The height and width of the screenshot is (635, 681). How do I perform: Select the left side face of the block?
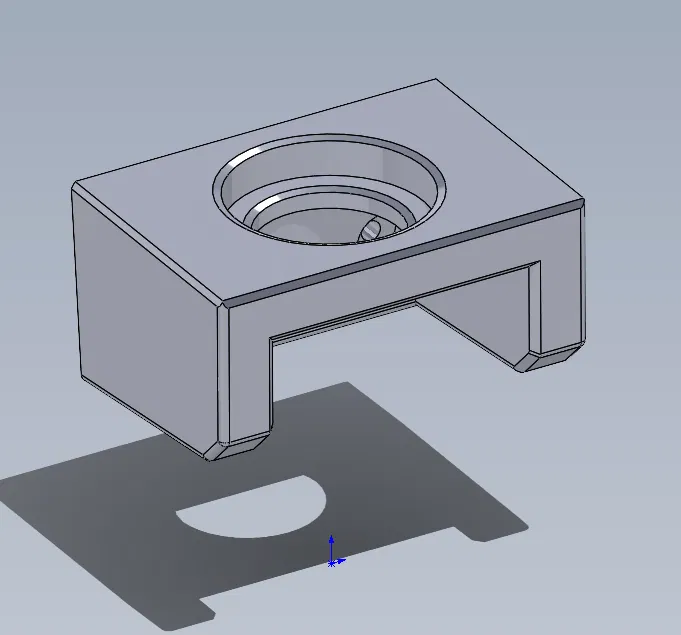click(148, 317)
